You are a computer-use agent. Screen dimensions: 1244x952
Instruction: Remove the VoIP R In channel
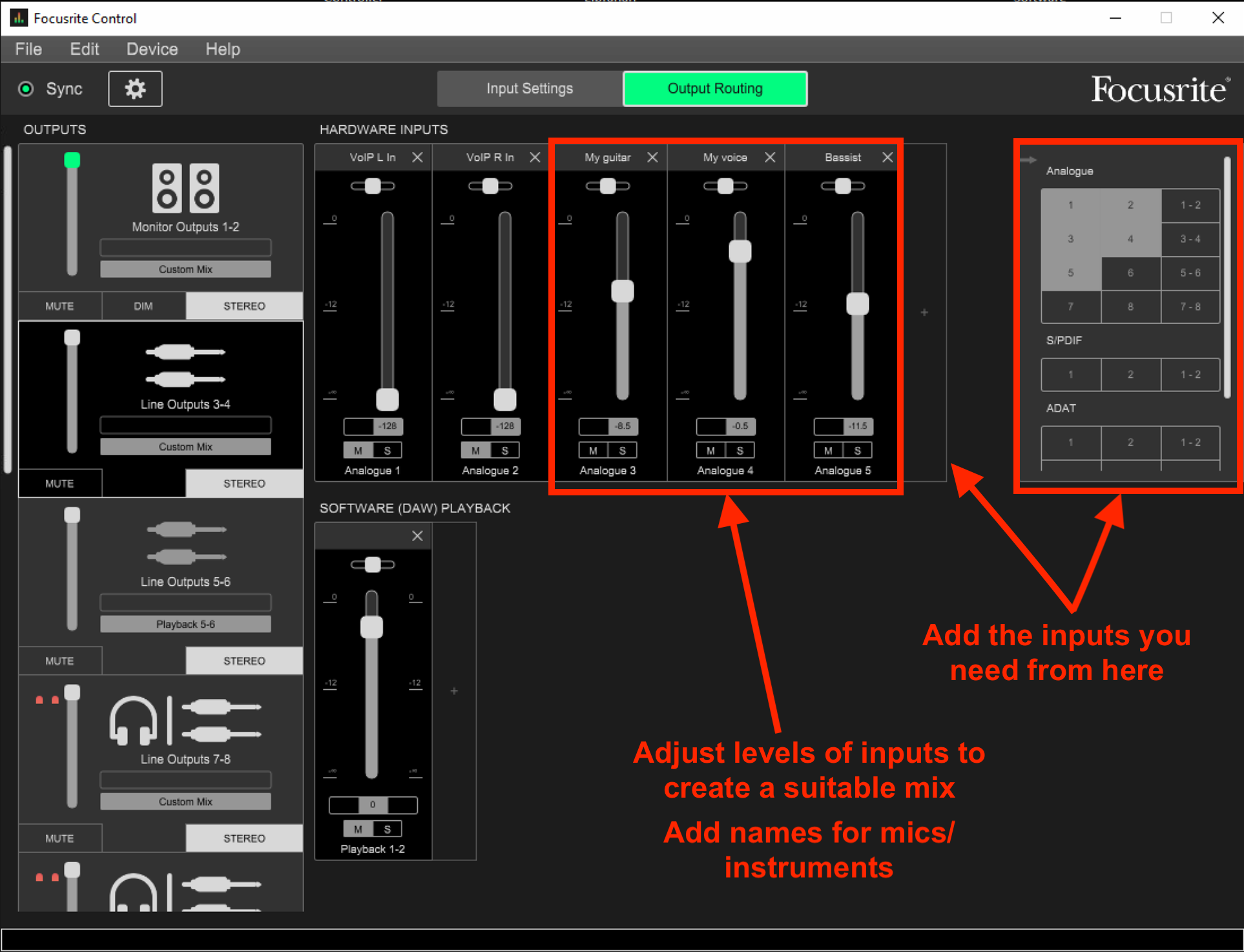pyautogui.click(x=535, y=158)
